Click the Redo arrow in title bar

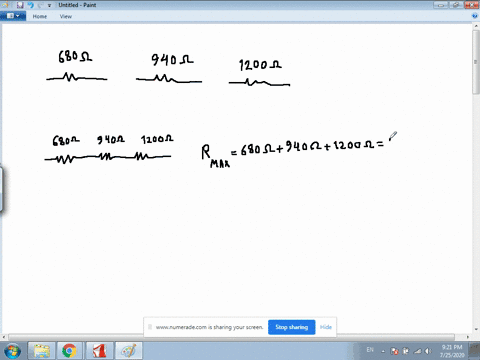pos(41,5)
